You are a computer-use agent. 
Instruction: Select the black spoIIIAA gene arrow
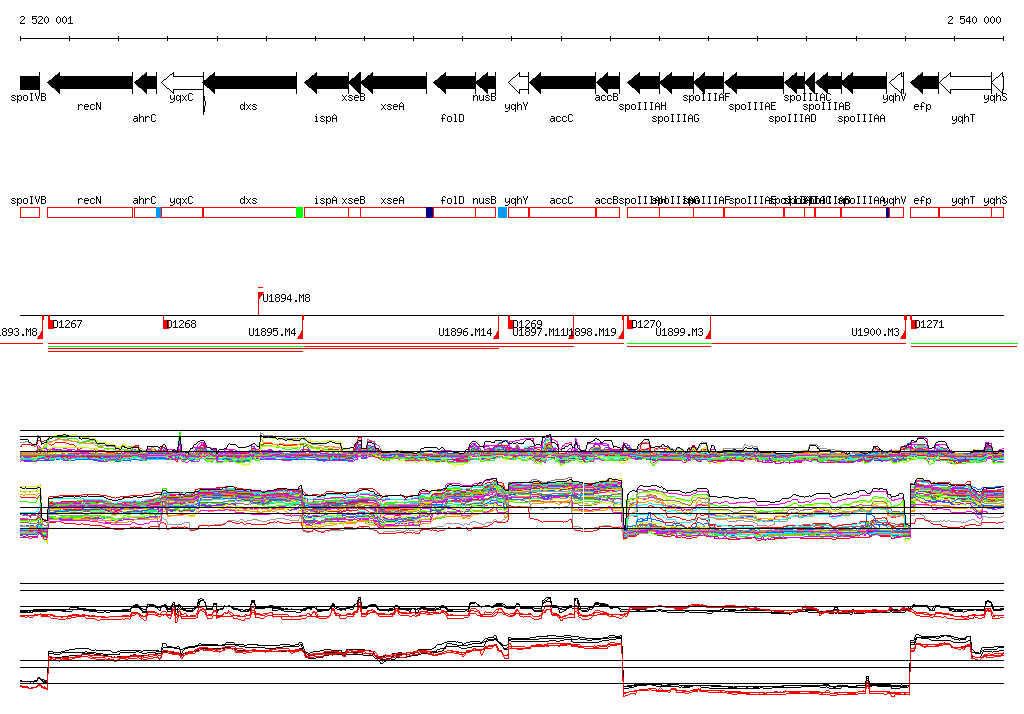tap(864, 82)
